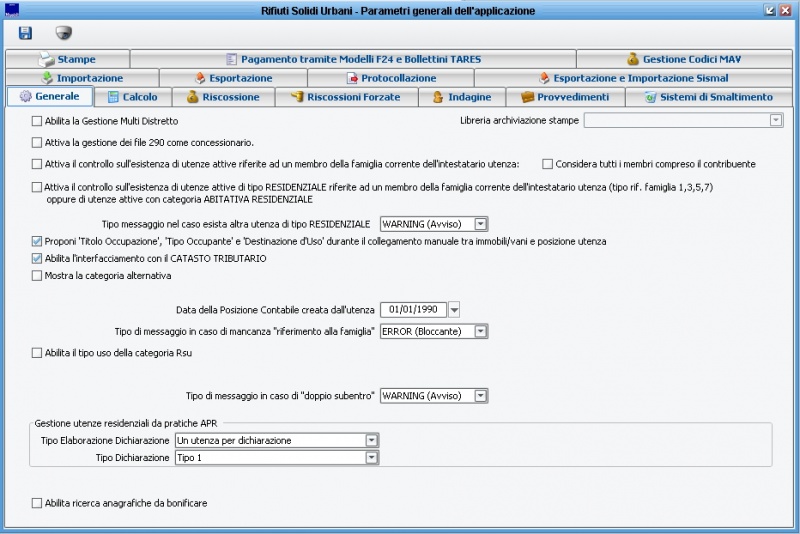The height and width of the screenshot is (534, 800).
Task: Switch to Gestione Codici MAV tab
Action: click(684, 59)
